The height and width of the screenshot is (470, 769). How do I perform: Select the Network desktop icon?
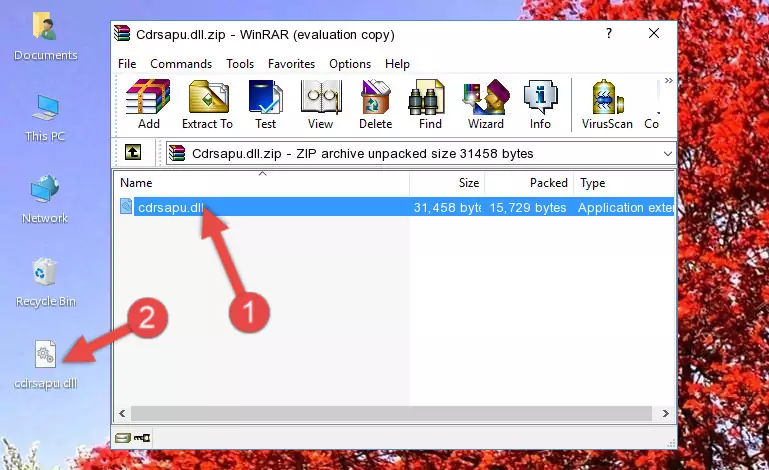(45, 199)
